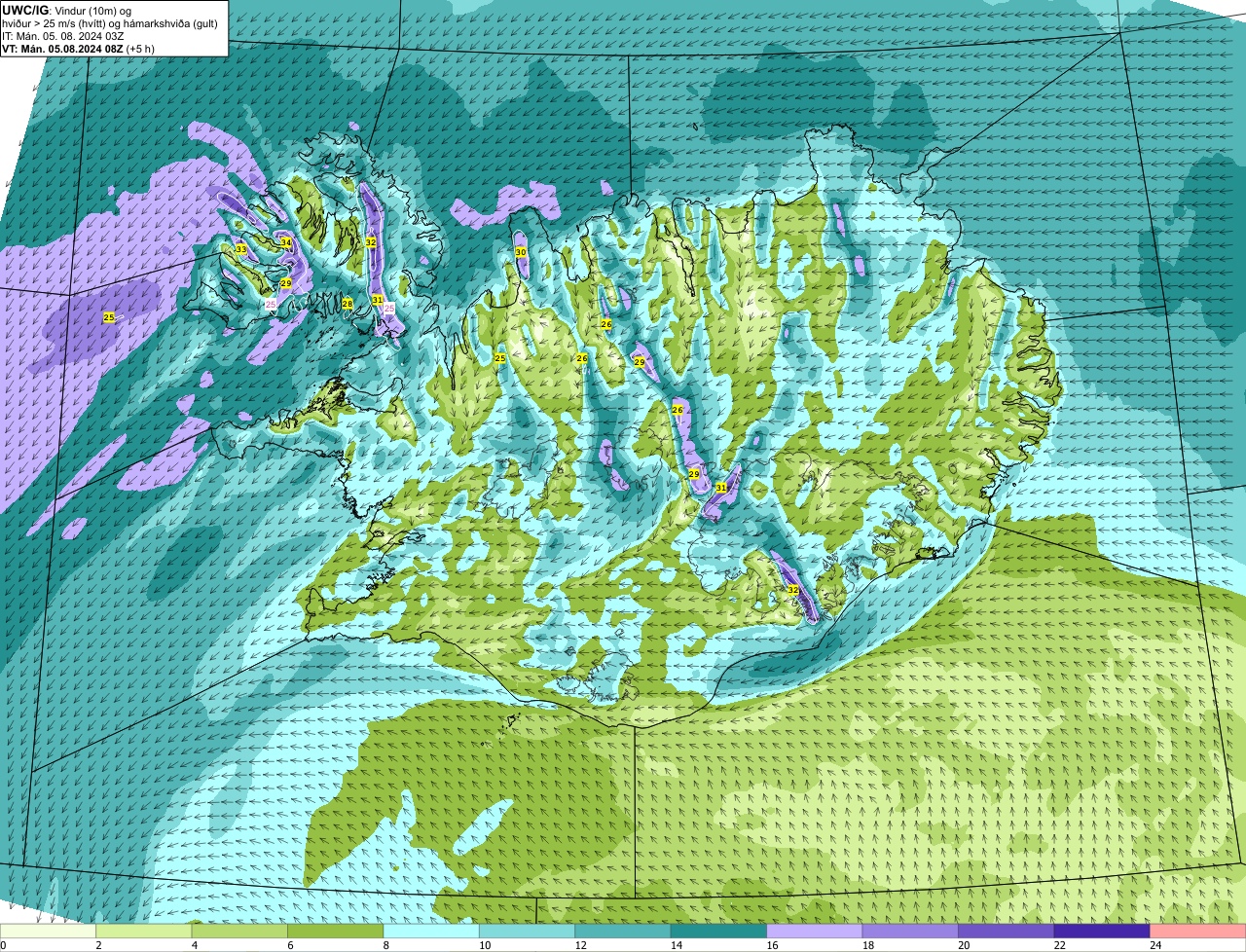The width and height of the screenshot is (1246, 952).
Task: Click legend tick label "2"
Action: click(97, 945)
